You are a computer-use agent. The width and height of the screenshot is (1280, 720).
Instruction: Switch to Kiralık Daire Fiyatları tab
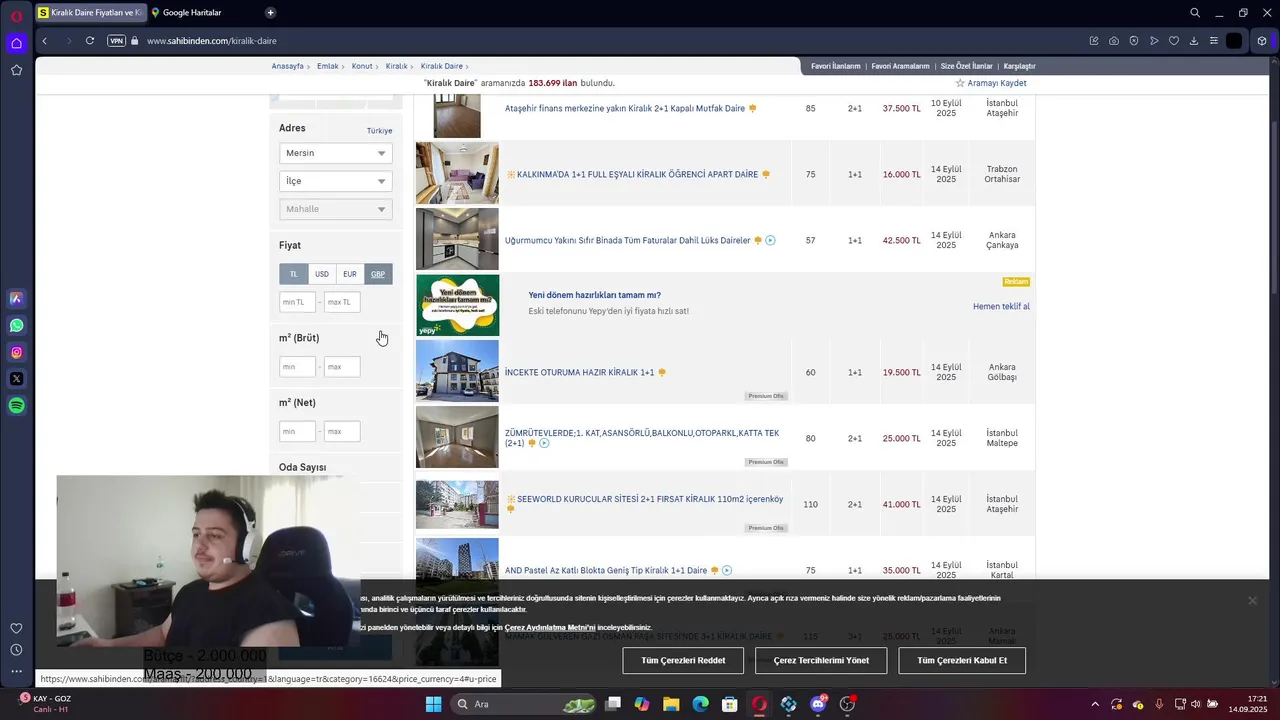90,13
